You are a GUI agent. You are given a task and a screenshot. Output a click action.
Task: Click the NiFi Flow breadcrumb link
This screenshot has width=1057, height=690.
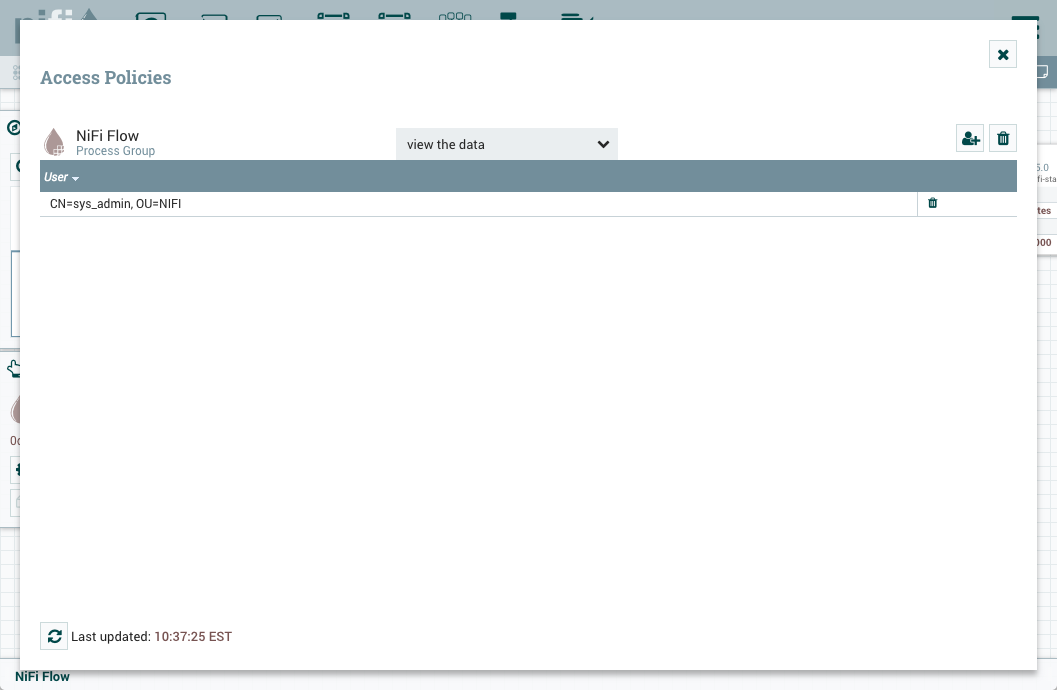tap(42, 676)
